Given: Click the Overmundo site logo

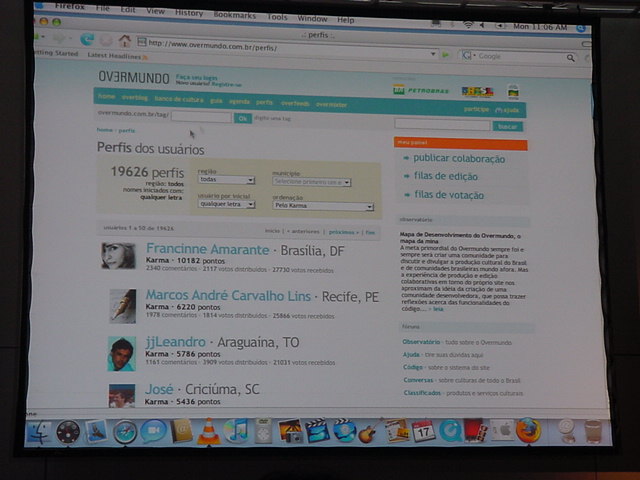Looking at the screenshot, I should tap(133, 77).
